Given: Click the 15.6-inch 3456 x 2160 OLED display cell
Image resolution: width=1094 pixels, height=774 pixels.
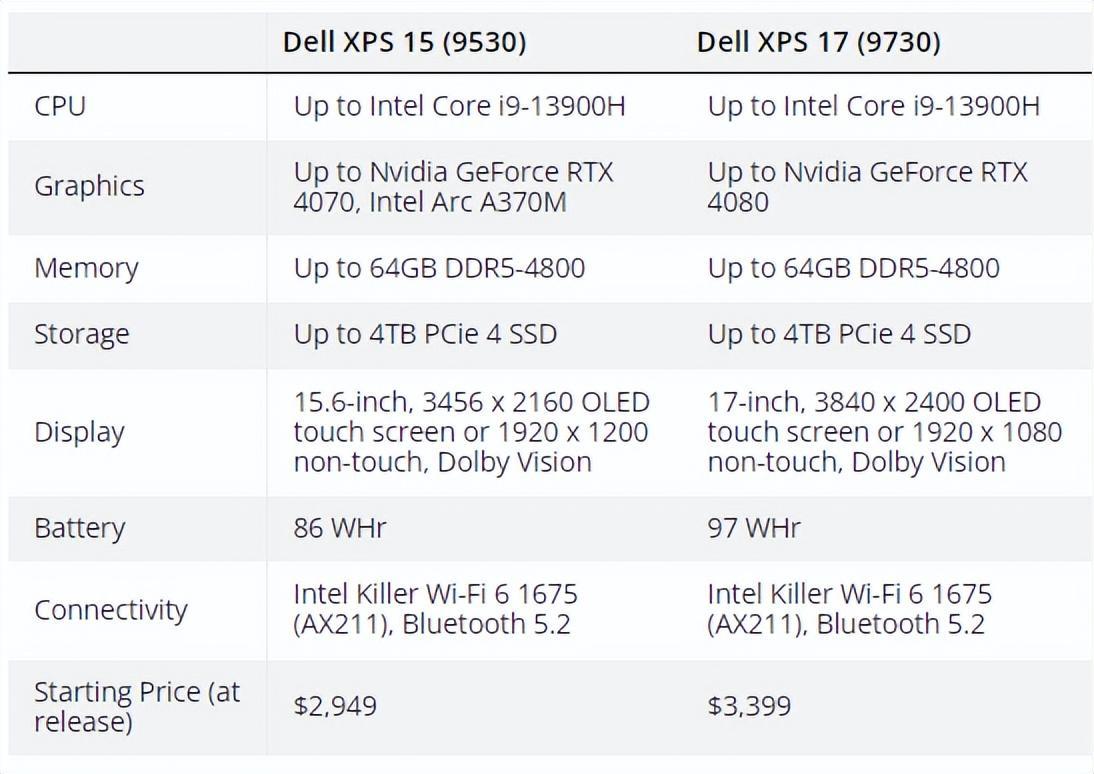Looking at the screenshot, I should pos(472,432).
